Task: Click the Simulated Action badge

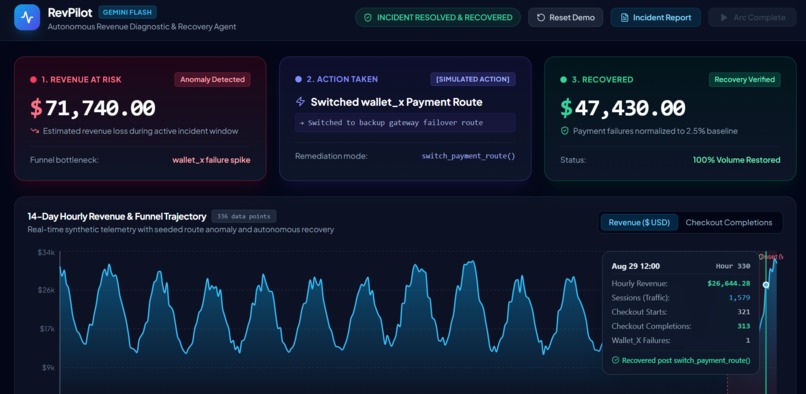Action: [x=473, y=79]
